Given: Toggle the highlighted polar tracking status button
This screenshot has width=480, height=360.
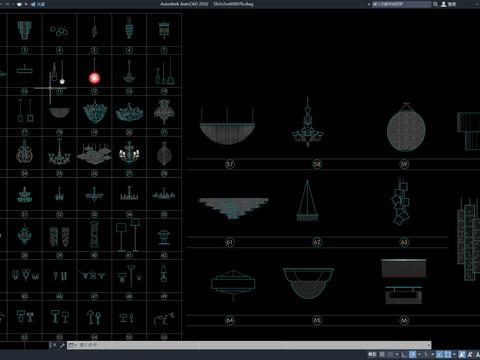Looking at the screenshot, I should coord(413,354).
